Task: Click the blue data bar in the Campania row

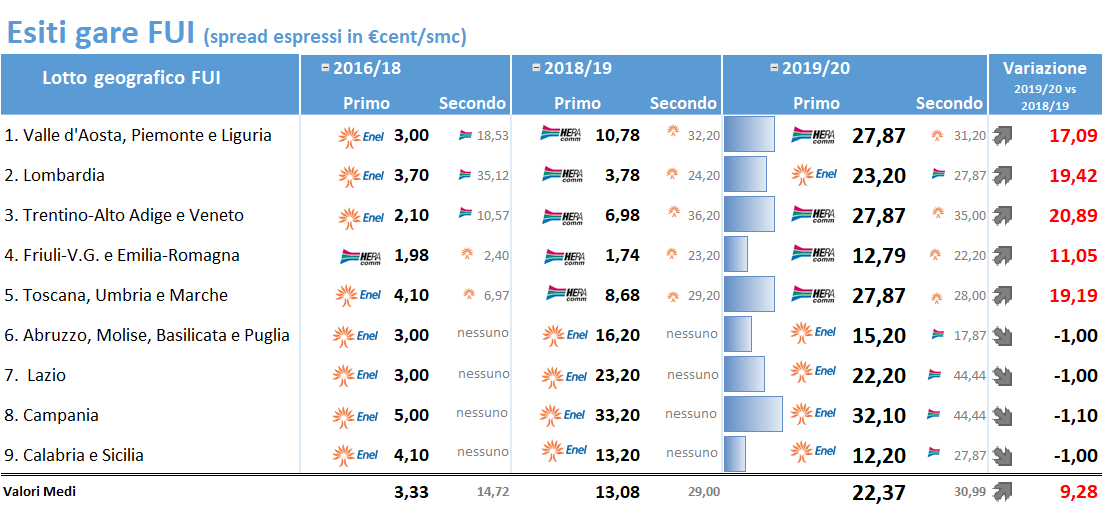Action: (753, 415)
